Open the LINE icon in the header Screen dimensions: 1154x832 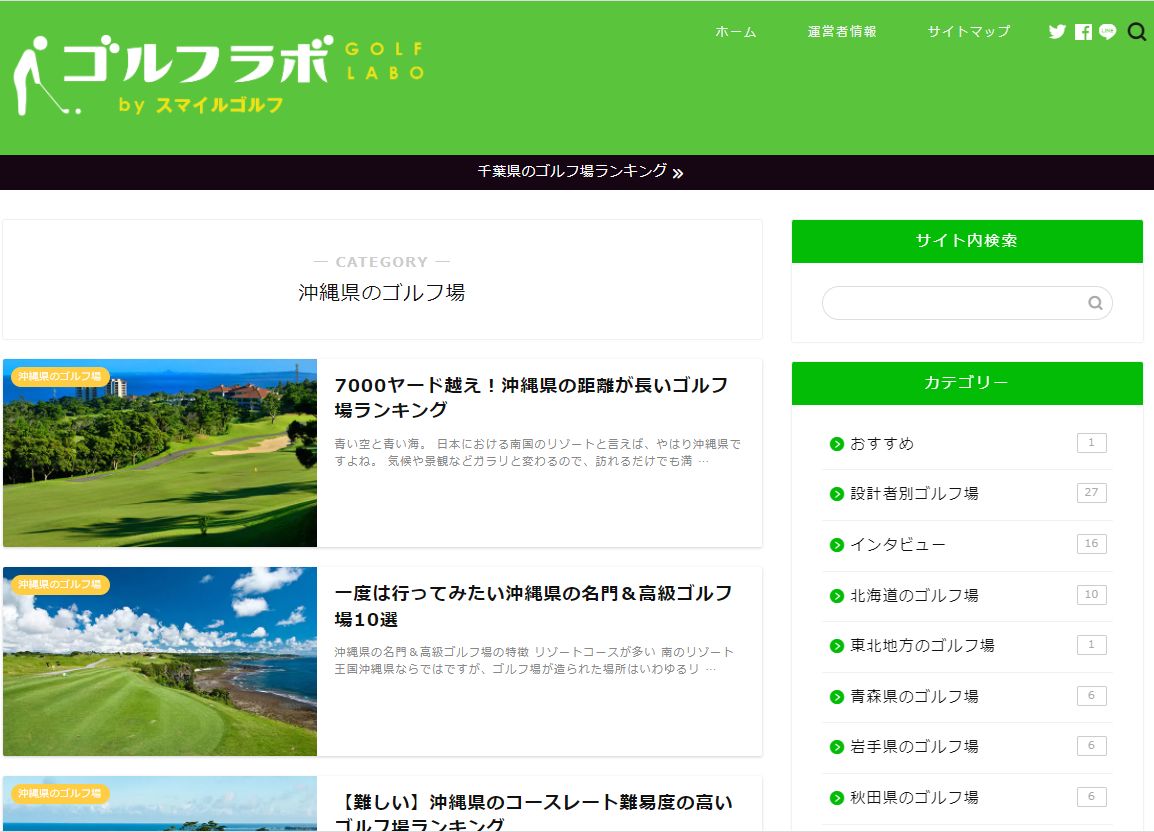[x=1108, y=32]
